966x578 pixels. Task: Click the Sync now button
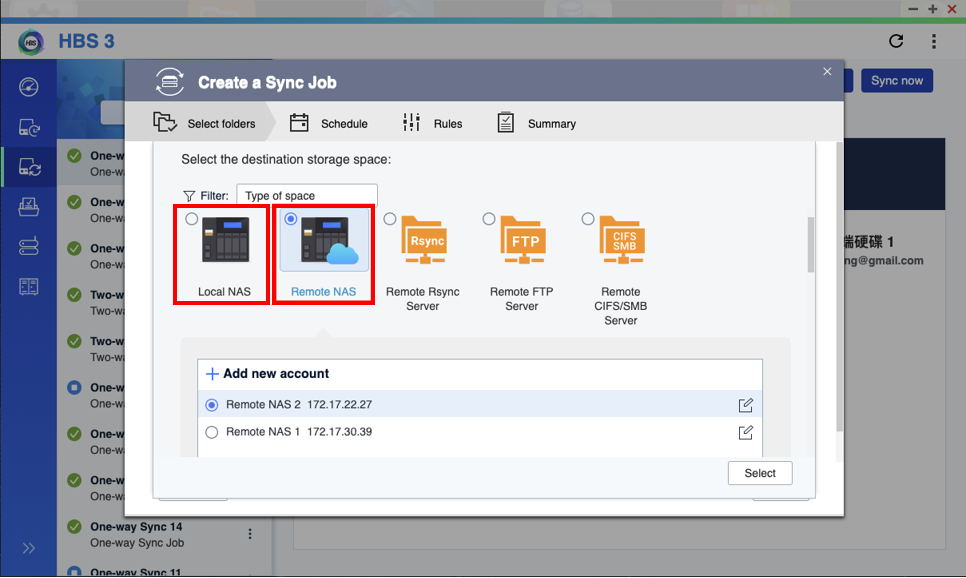pos(897,81)
